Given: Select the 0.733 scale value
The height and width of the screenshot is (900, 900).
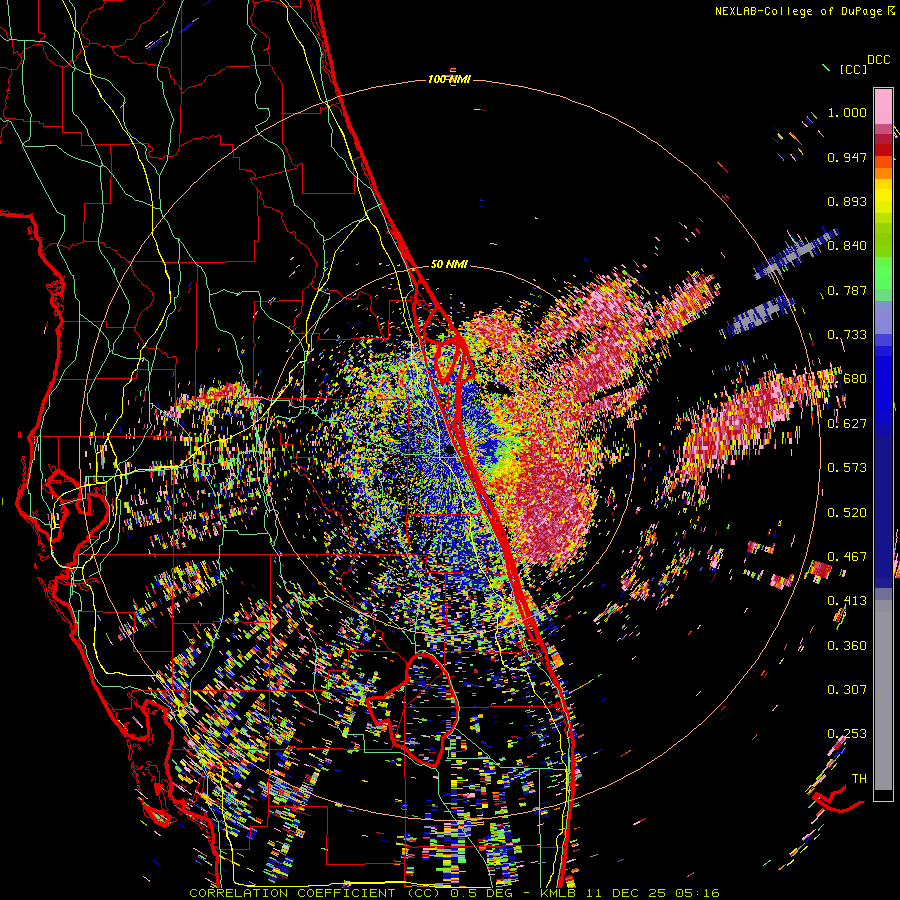Looking at the screenshot, I should [x=847, y=335].
